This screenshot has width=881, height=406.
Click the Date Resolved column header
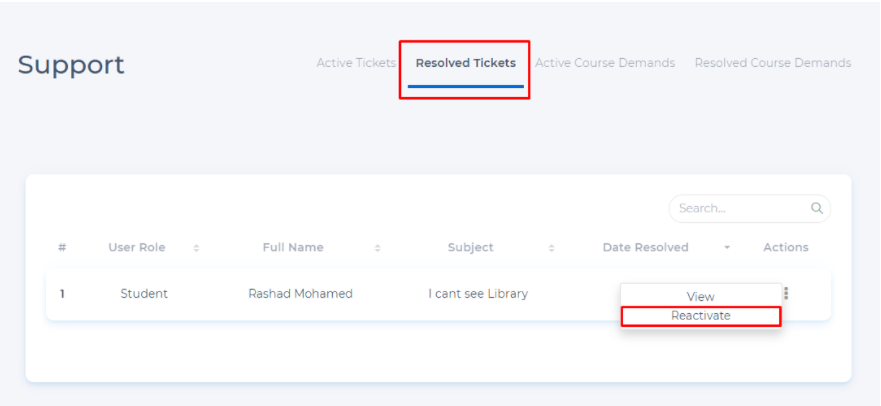pos(645,248)
